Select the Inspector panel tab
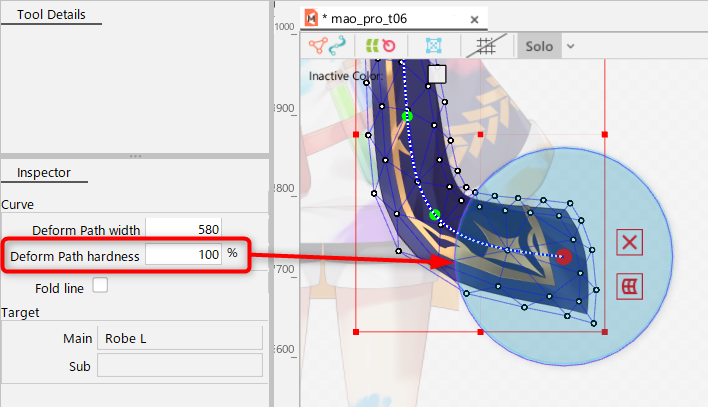Screen dimensions: 708x407 (43, 172)
